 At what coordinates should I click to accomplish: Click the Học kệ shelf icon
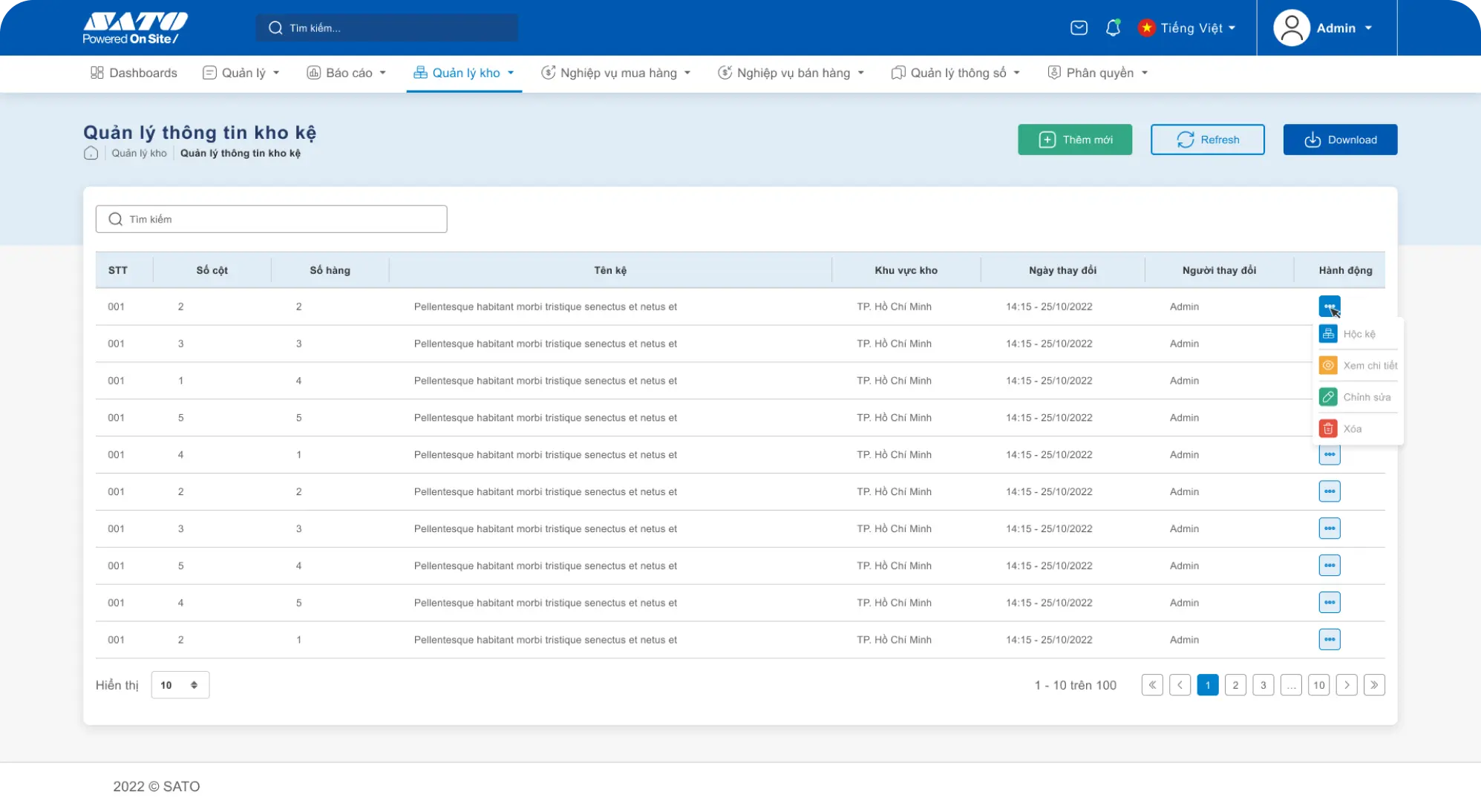pyautogui.click(x=1328, y=334)
